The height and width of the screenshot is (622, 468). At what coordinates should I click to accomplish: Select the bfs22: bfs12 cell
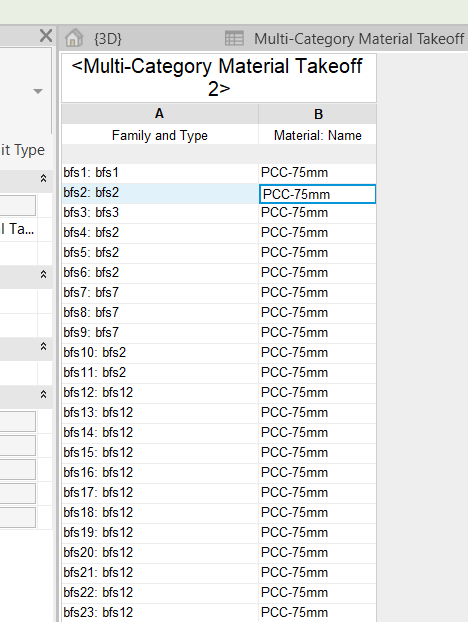pyautogui.click(x=160, y=593)
